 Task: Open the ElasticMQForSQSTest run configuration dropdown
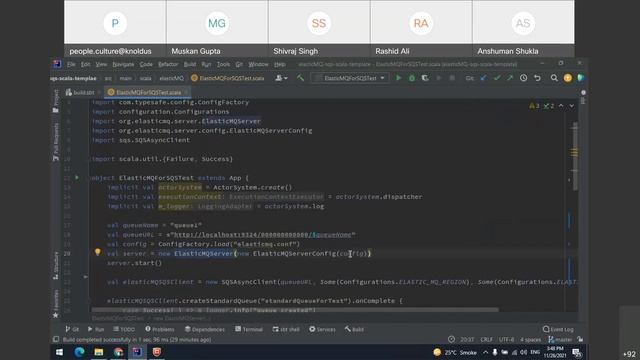click(x=350, y=78)
